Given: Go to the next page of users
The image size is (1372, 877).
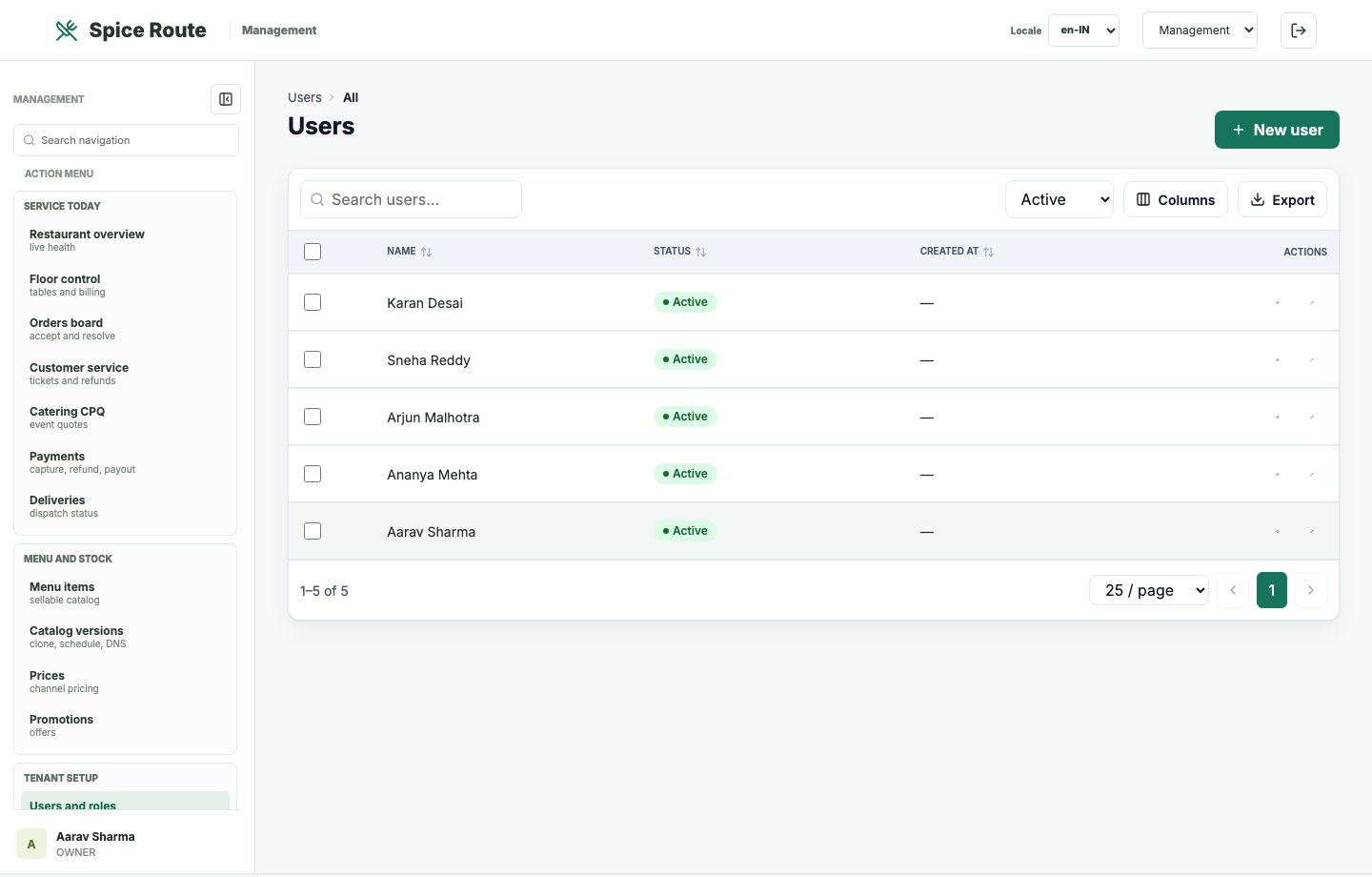Looking at the screenshot, I should (x=1311, y=590).
